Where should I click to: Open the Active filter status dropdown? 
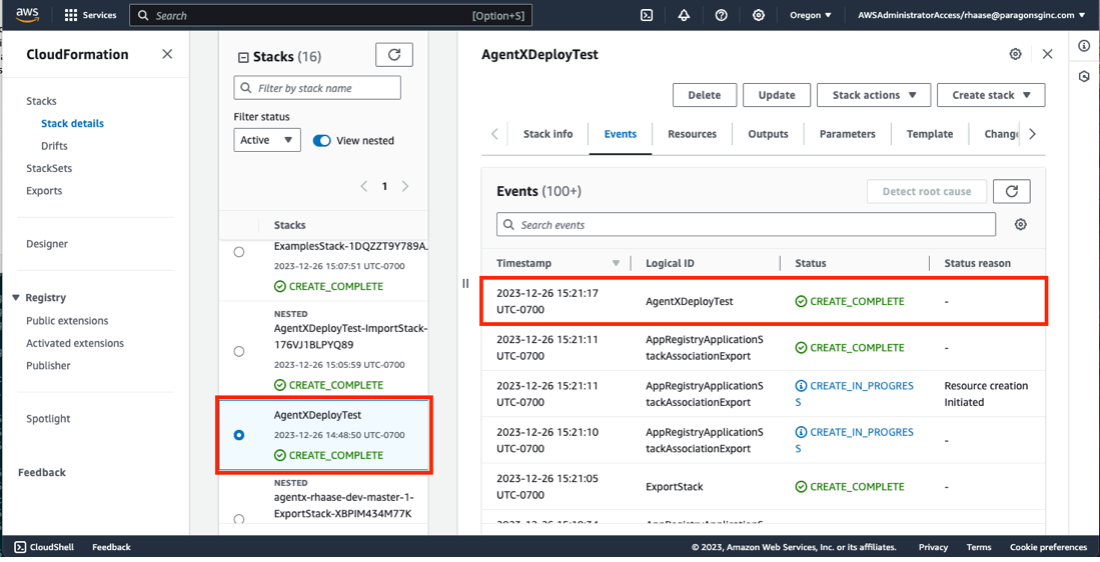click(x=267, y=140)
